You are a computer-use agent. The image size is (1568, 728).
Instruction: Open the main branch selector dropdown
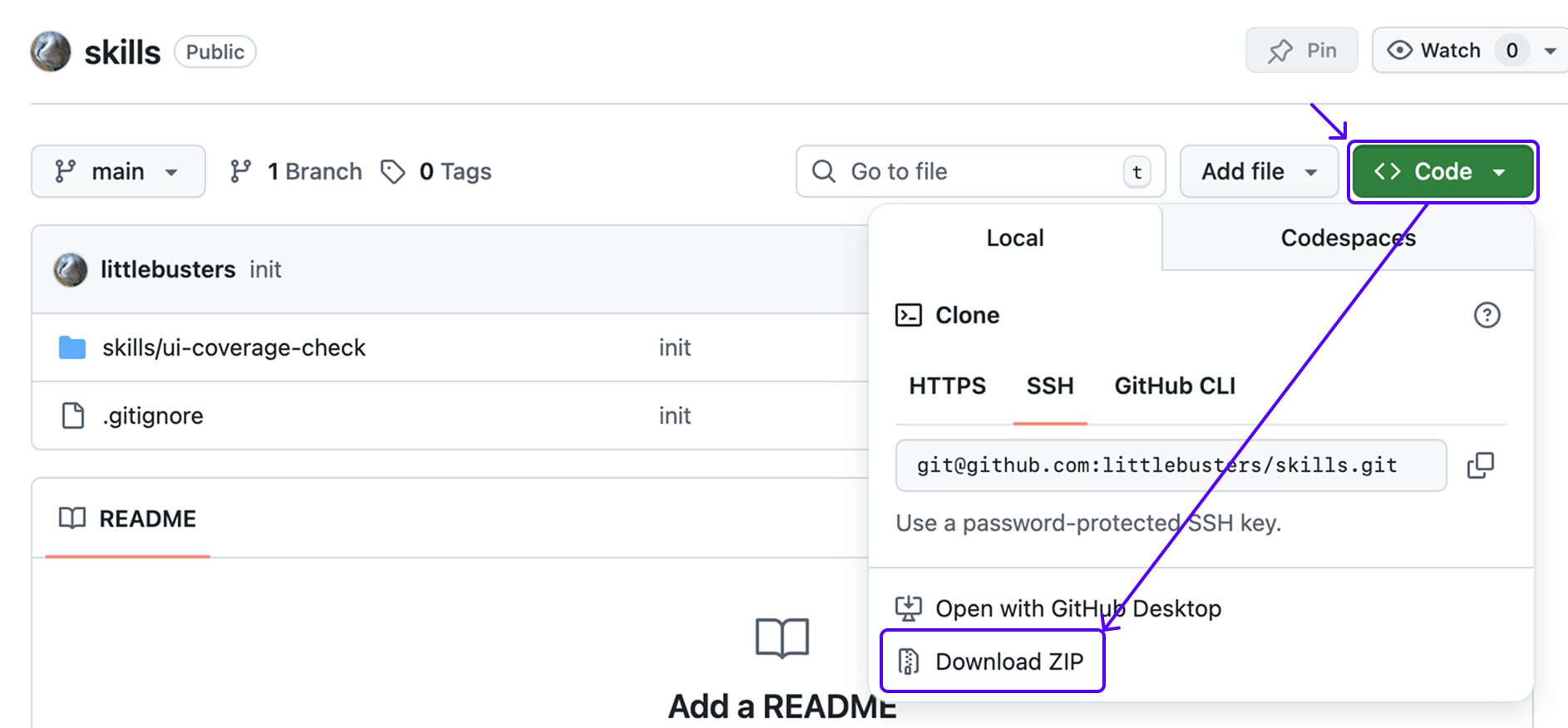[x=118, y=171]
